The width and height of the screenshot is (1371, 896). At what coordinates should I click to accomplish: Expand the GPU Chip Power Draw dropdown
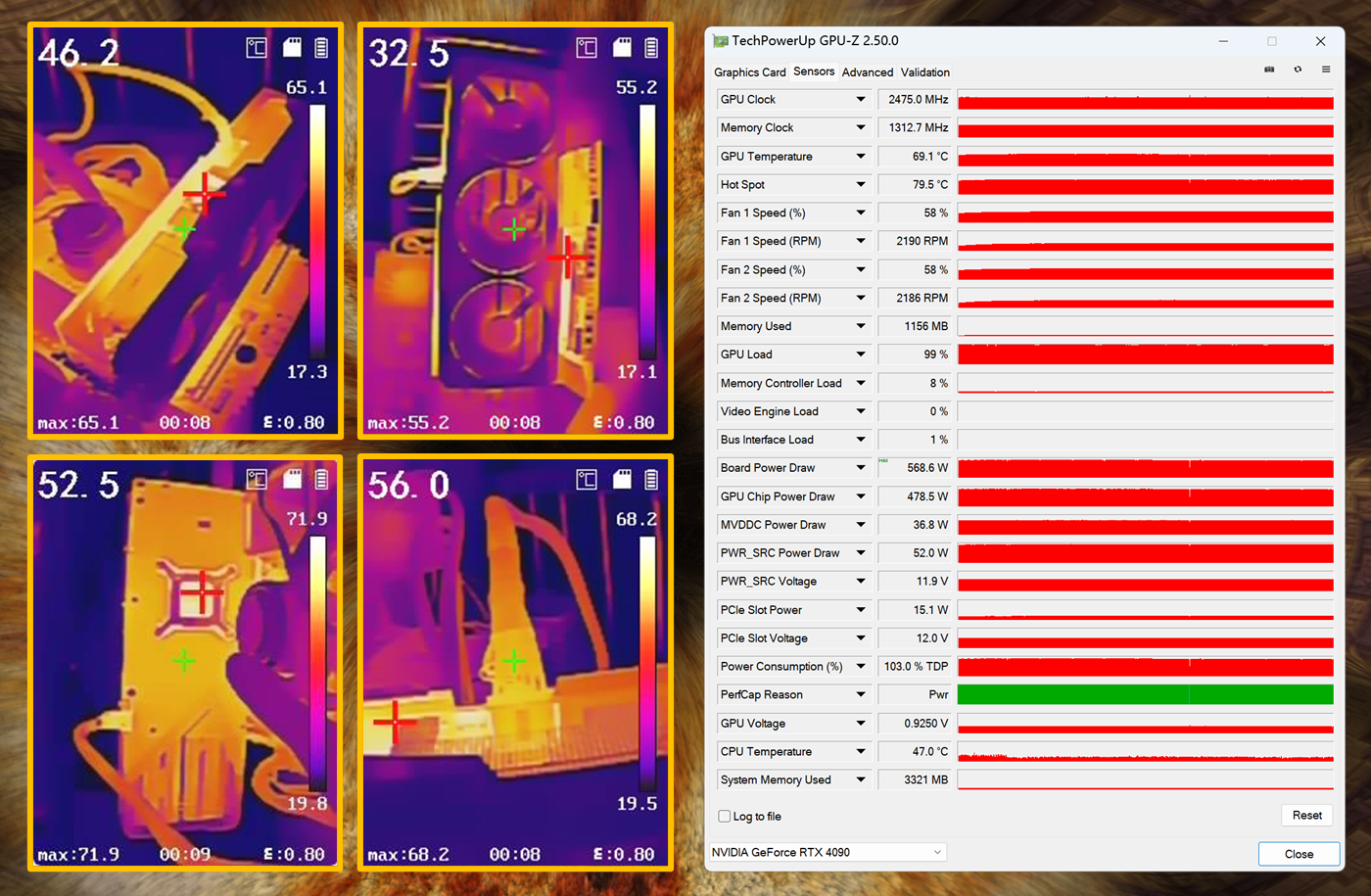click(x=861, y=497)
